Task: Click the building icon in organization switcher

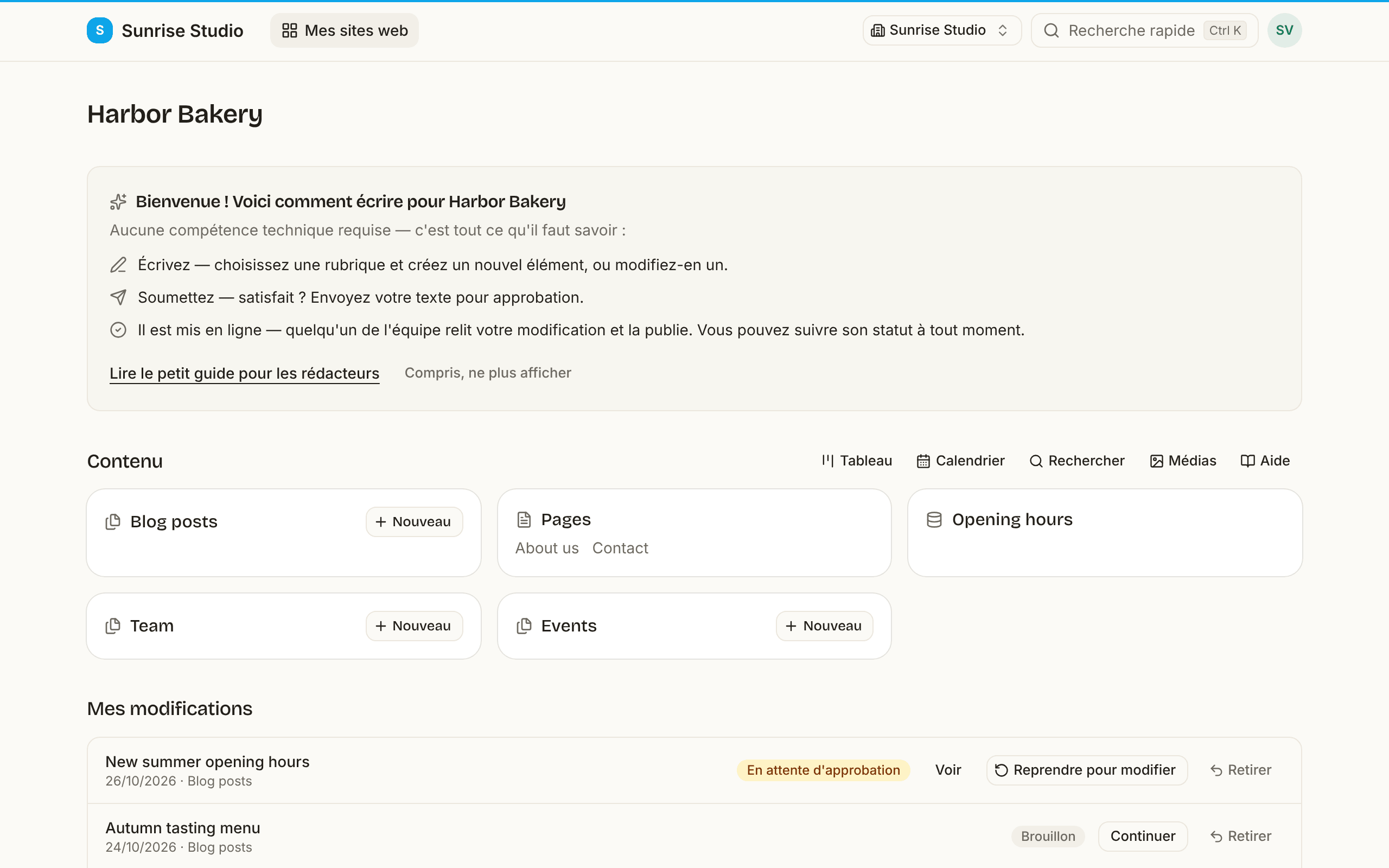Action: pos(877,30)
